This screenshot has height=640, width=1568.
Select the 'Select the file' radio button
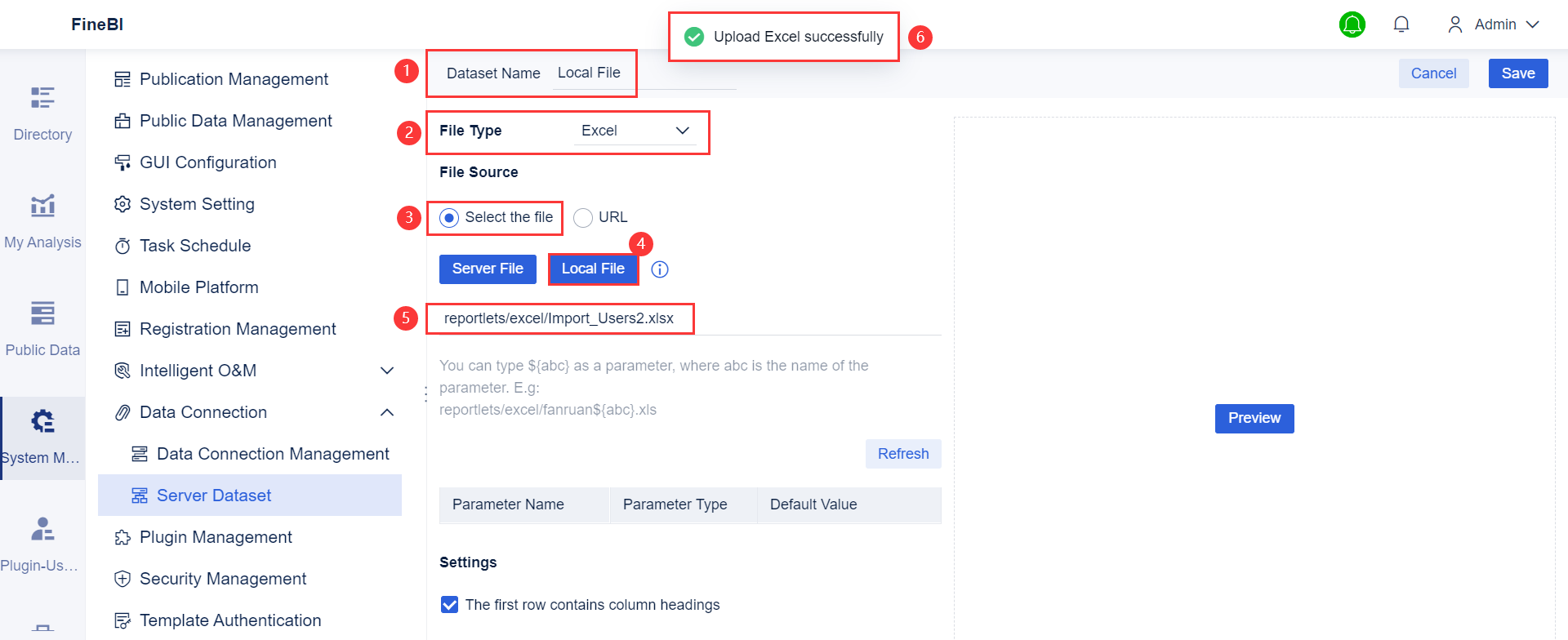(449, 218)
